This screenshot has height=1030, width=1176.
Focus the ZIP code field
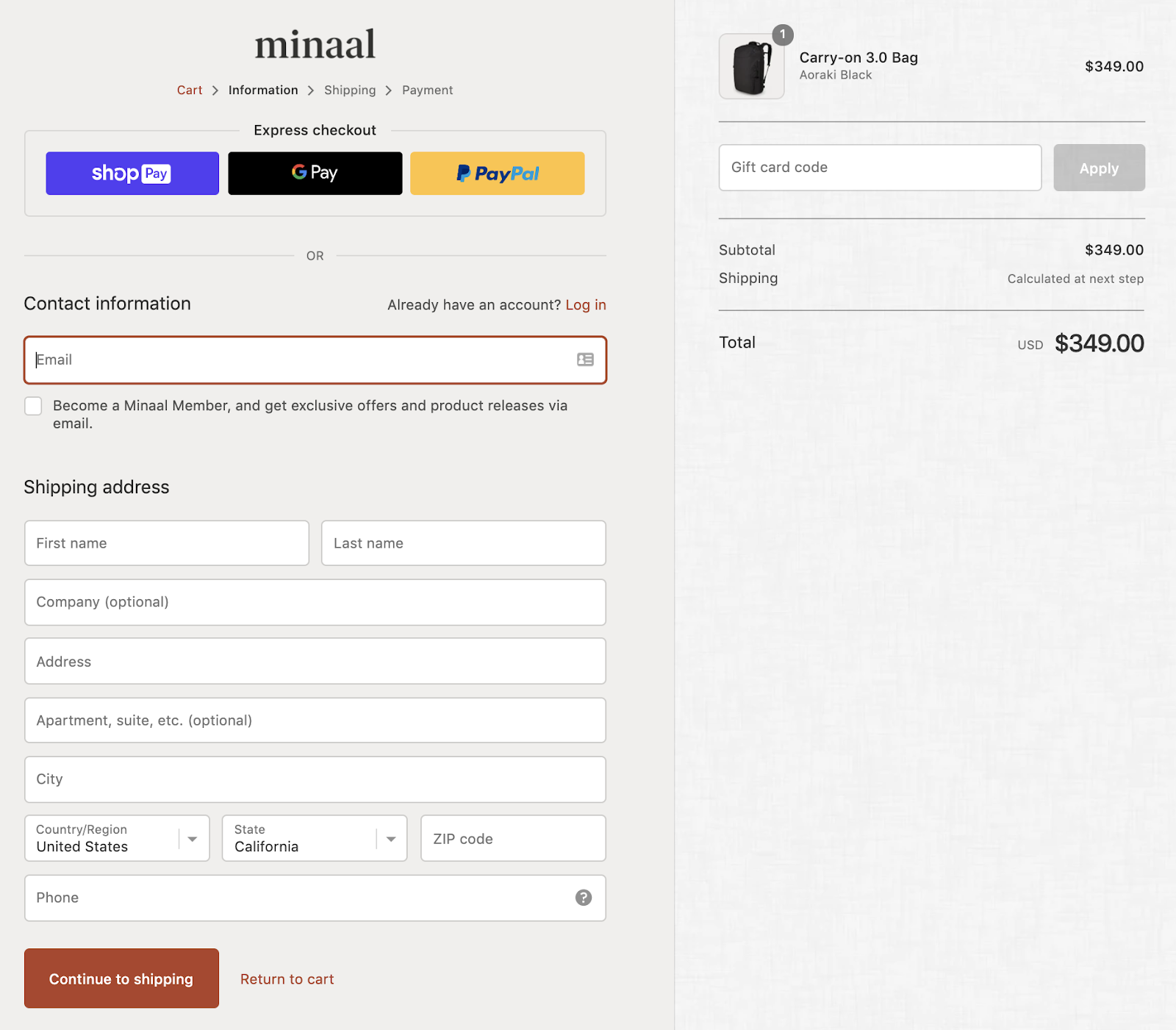[513, 838]
